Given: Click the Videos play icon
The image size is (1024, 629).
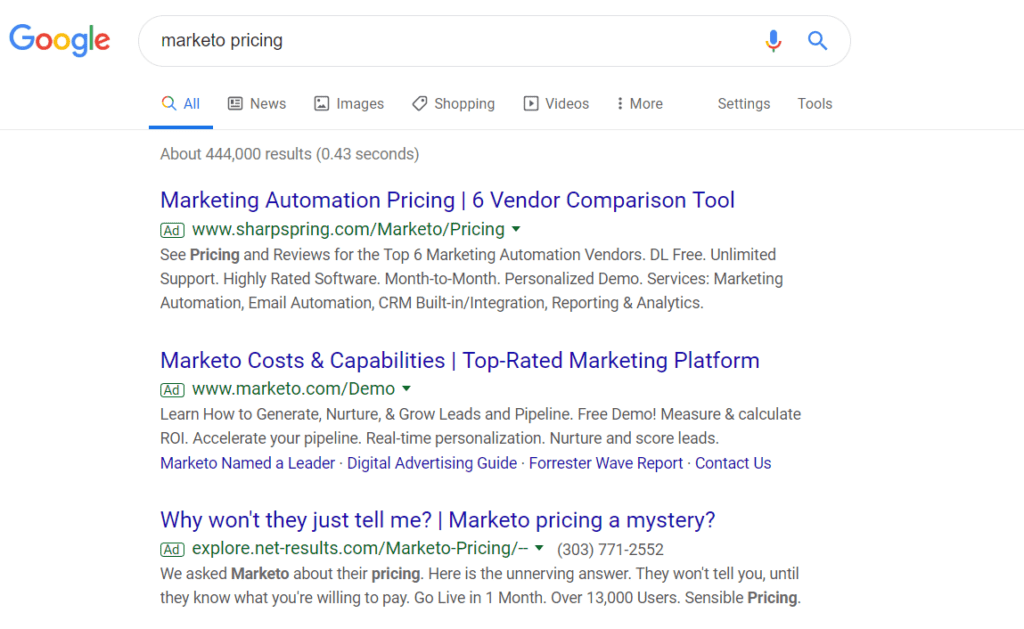Looking at the screenshot, I should (x=531, y=103).
